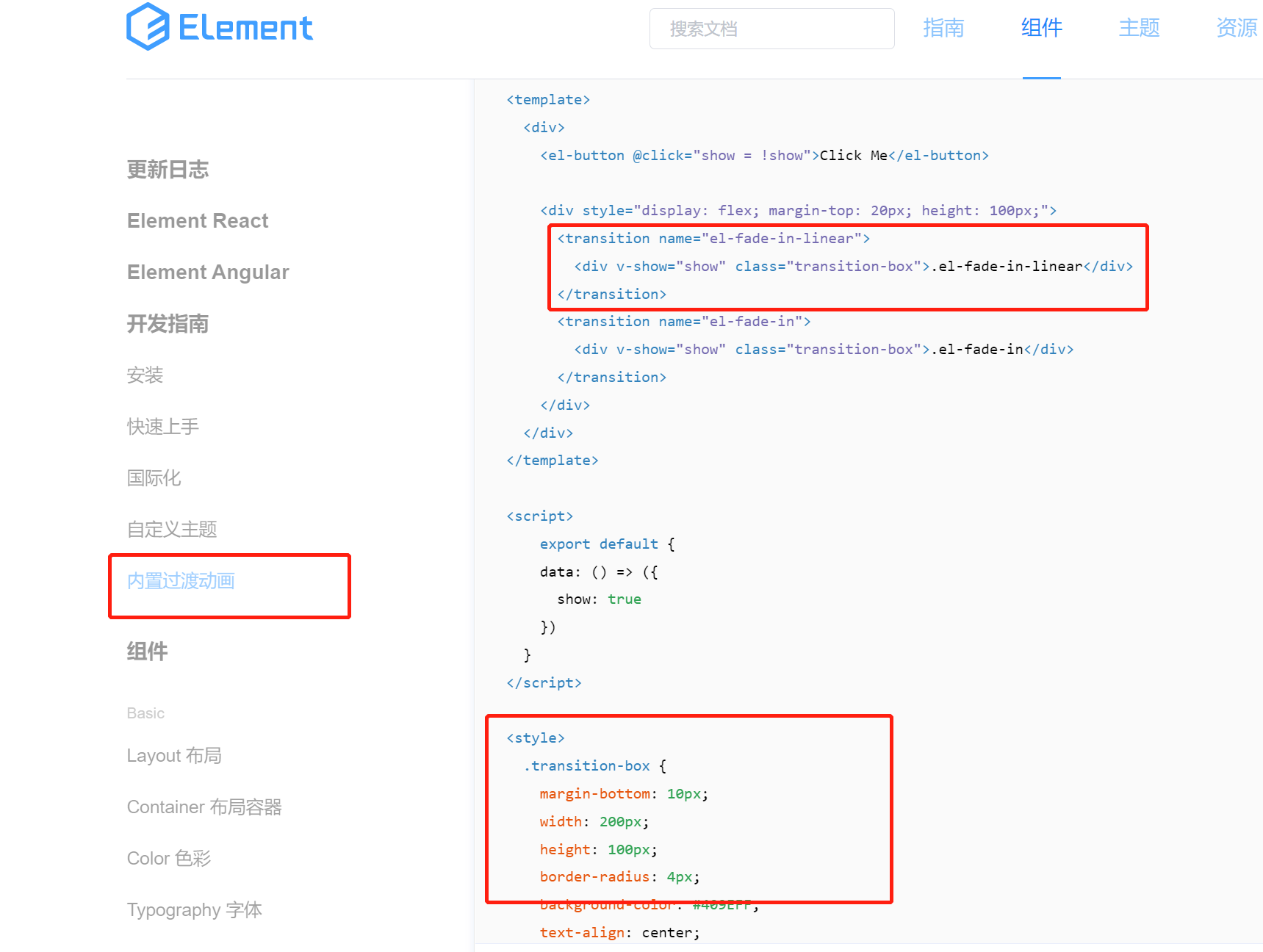This screenshot has height=952, width=1263.
Task: Click the data: () => ({ line
Action: pos(600,572)
